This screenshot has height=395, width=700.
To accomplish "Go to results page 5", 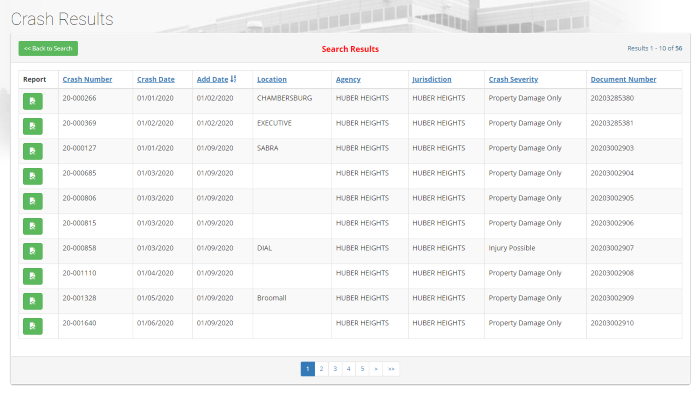I will (362, 369).
